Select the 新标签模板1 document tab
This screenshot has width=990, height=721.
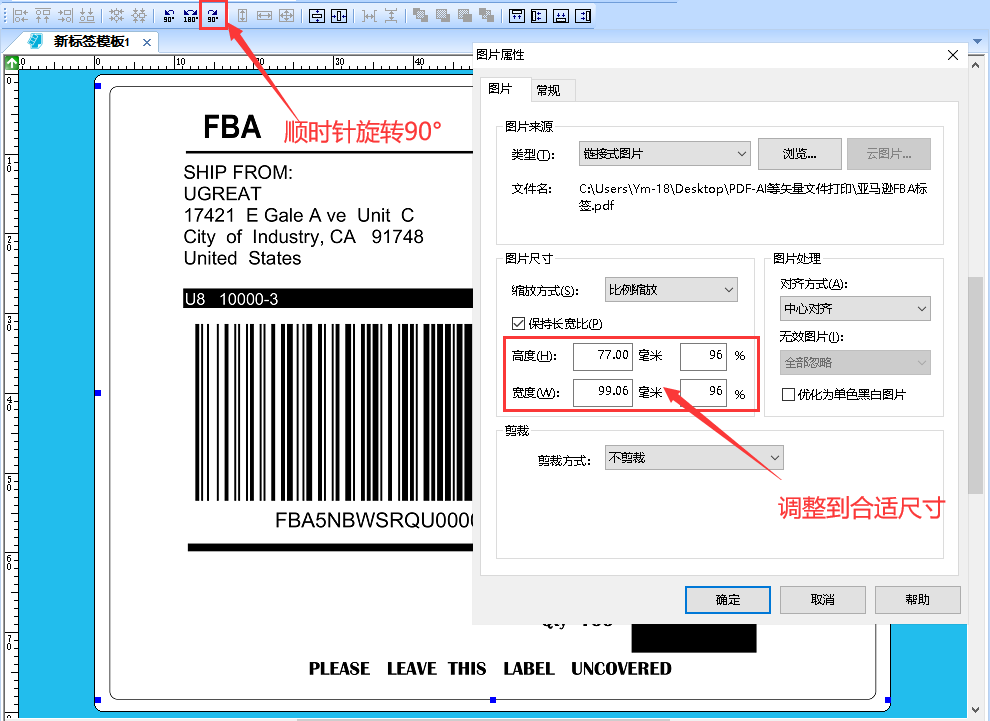[86, 42]
